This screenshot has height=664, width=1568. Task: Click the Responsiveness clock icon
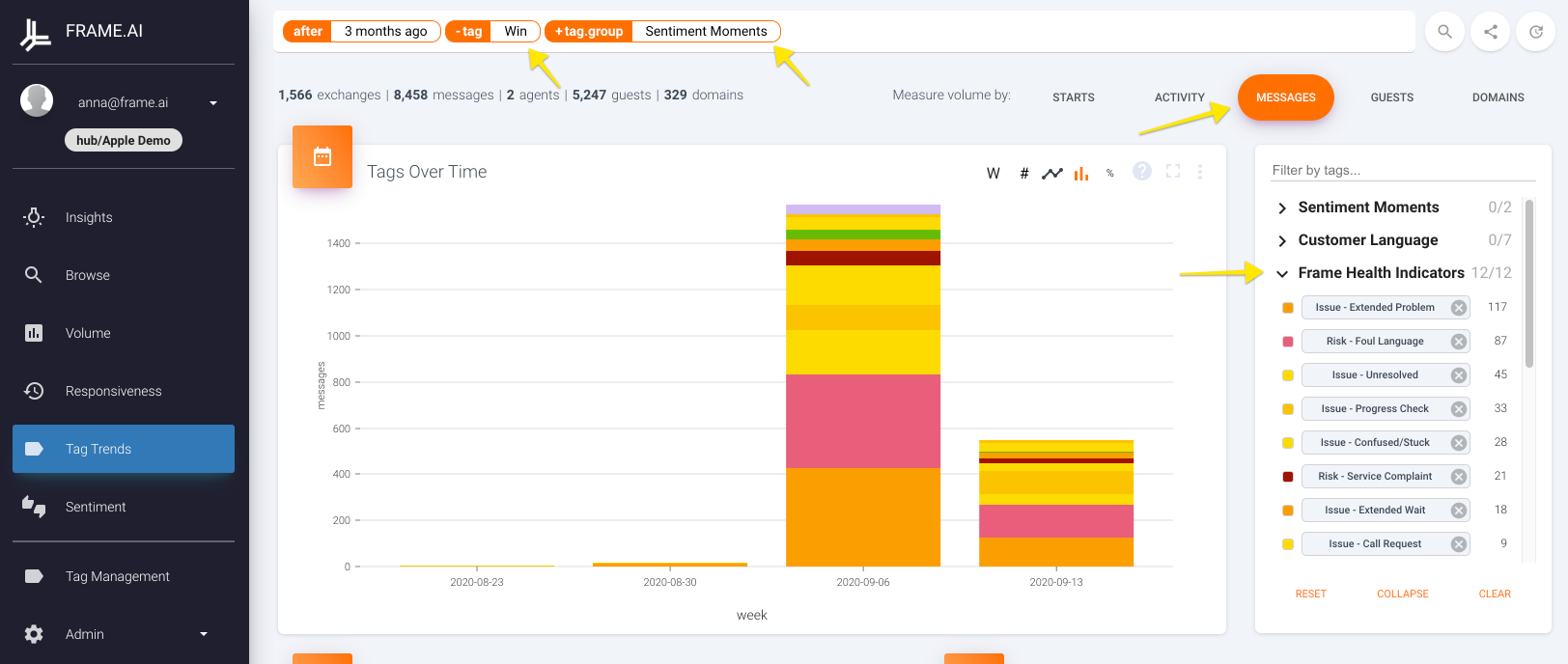coord(34,391)
